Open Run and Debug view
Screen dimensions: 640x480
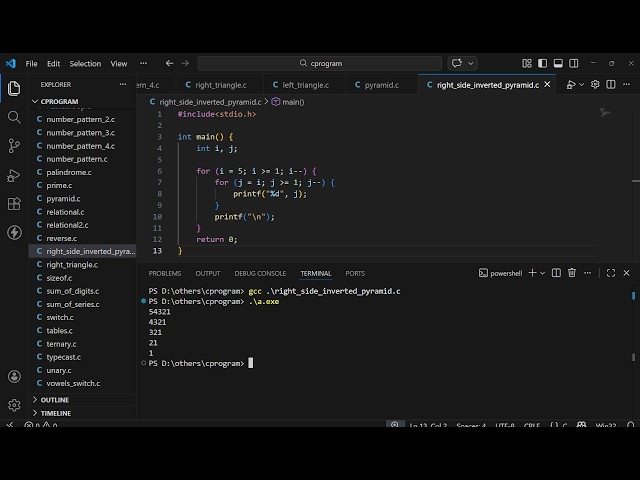(x=14, y=176)
